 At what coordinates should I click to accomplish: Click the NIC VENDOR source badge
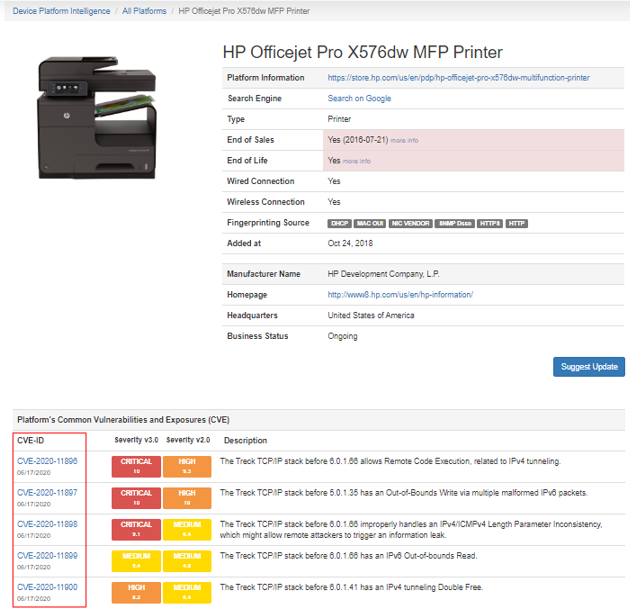coord(409,223)
